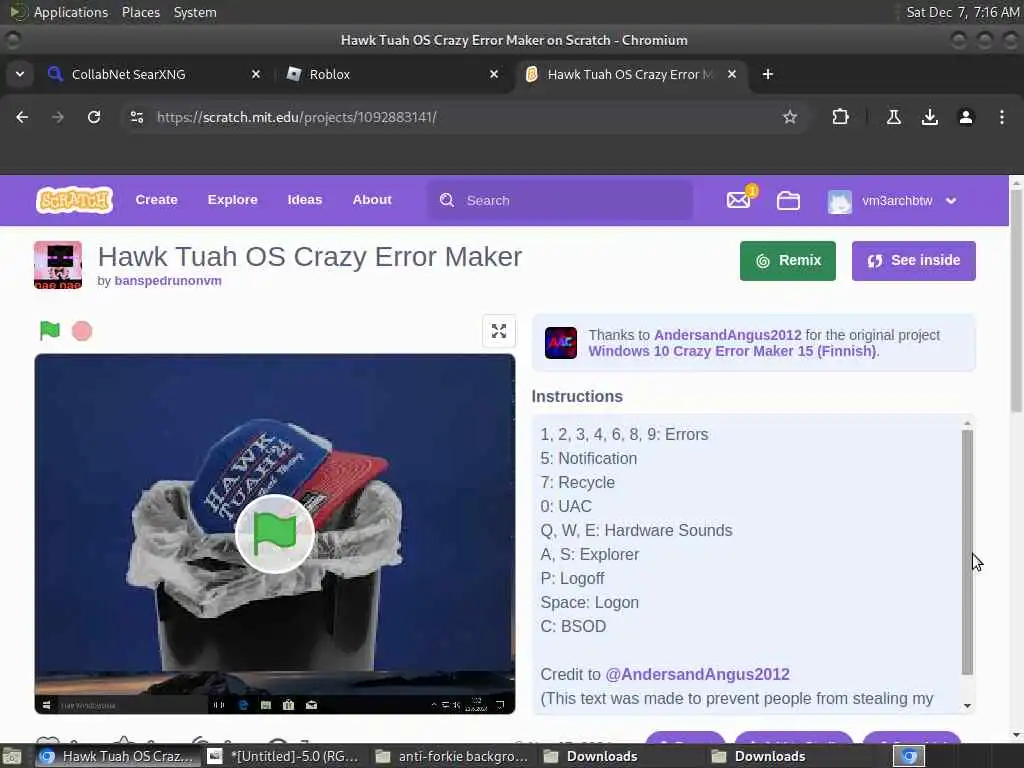
Task: Switch to the Roblox tab
Action: [392, 74]
